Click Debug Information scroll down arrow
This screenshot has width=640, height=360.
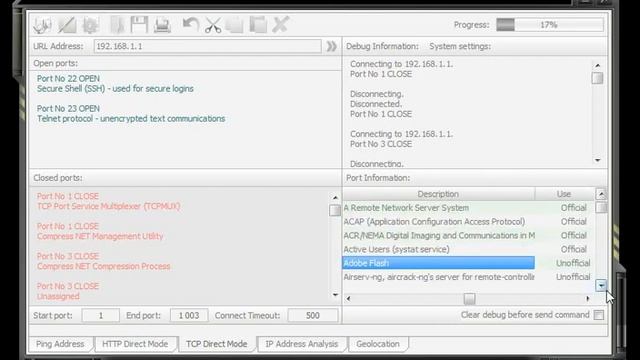(x=598, y=160)
